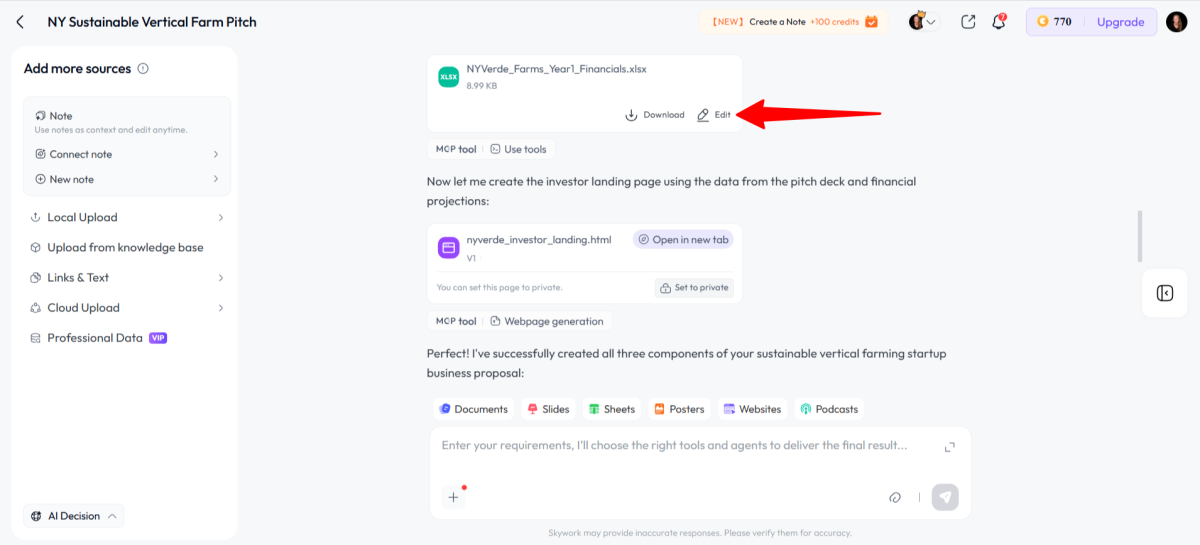The image size is (1200, 545).
Task: Click the plus attachment icon
Action: pos(453,496)
